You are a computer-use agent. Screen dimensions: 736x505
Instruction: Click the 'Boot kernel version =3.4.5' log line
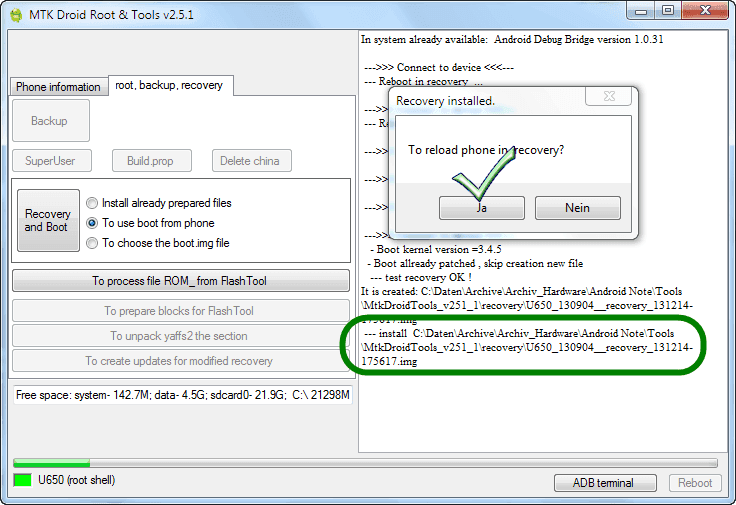(x=436, y=249)
